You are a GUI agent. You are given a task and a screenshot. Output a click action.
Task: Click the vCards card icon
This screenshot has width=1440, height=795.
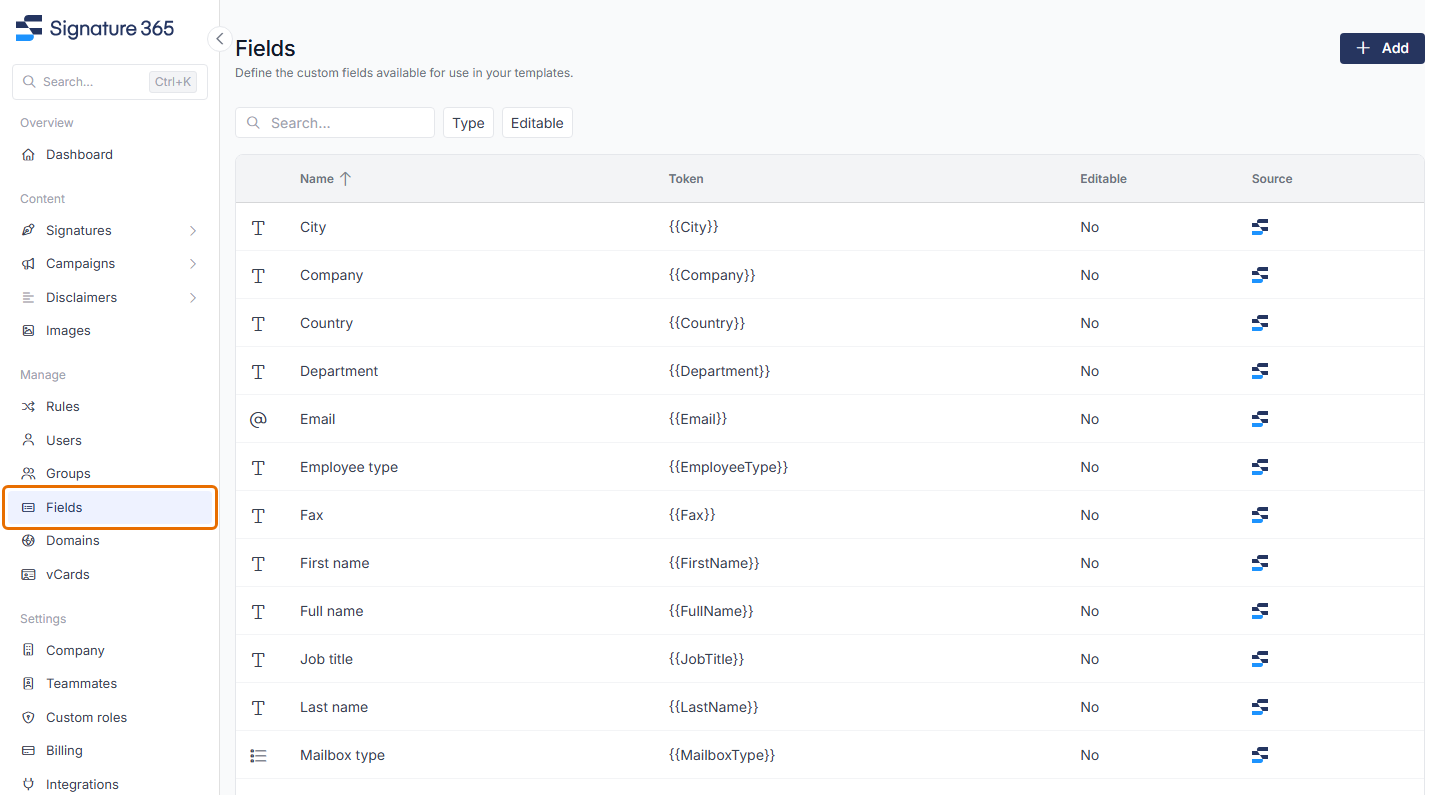(28, 575)
